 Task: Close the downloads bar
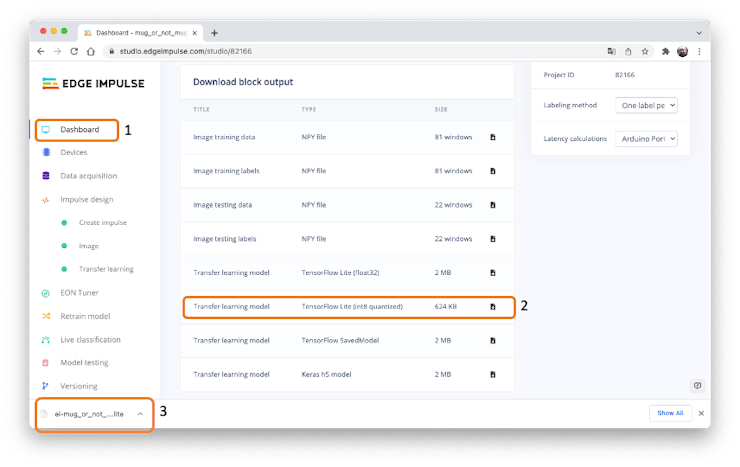point(701,413)
